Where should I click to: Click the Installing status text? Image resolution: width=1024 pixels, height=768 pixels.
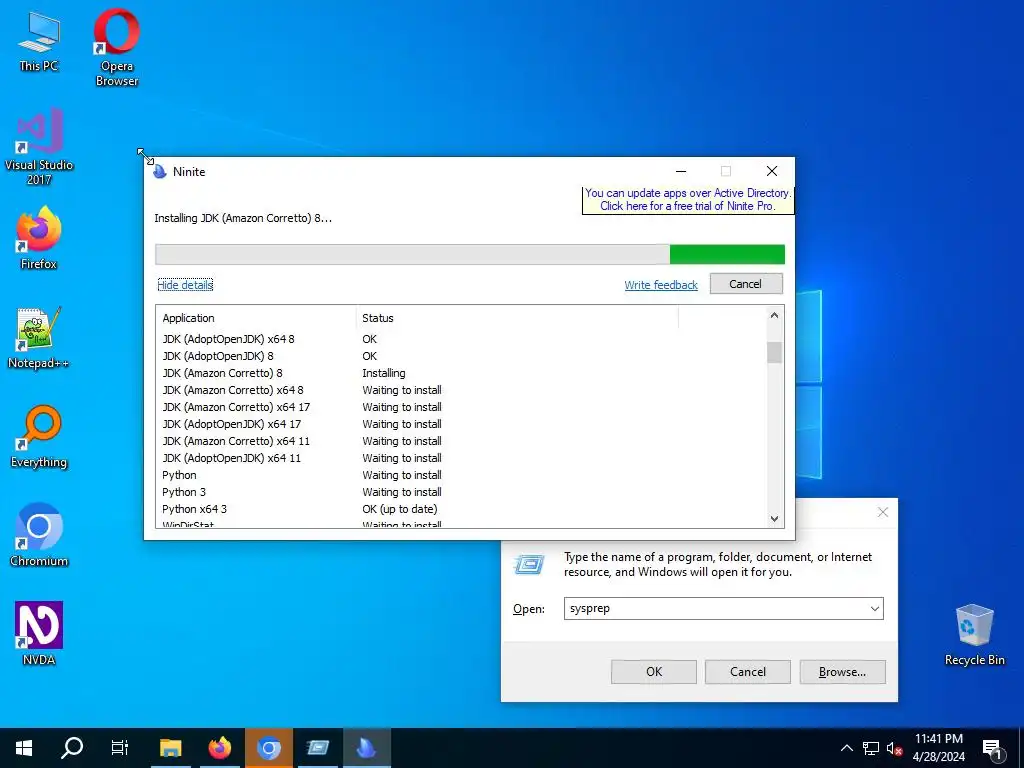coord(384,373)
